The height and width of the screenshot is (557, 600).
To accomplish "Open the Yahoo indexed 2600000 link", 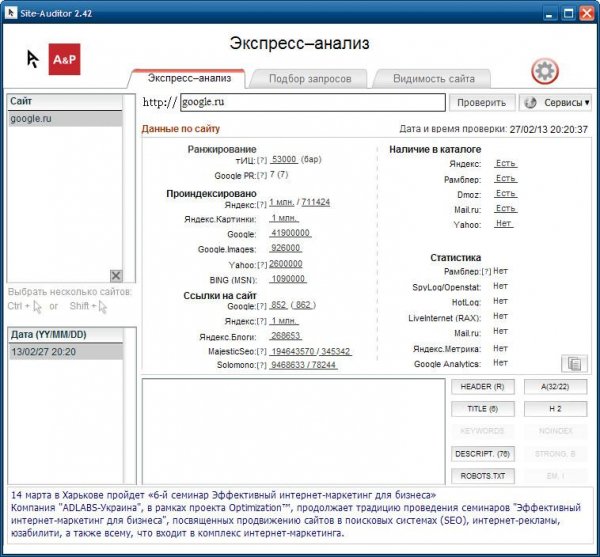I will coord(285,264).
